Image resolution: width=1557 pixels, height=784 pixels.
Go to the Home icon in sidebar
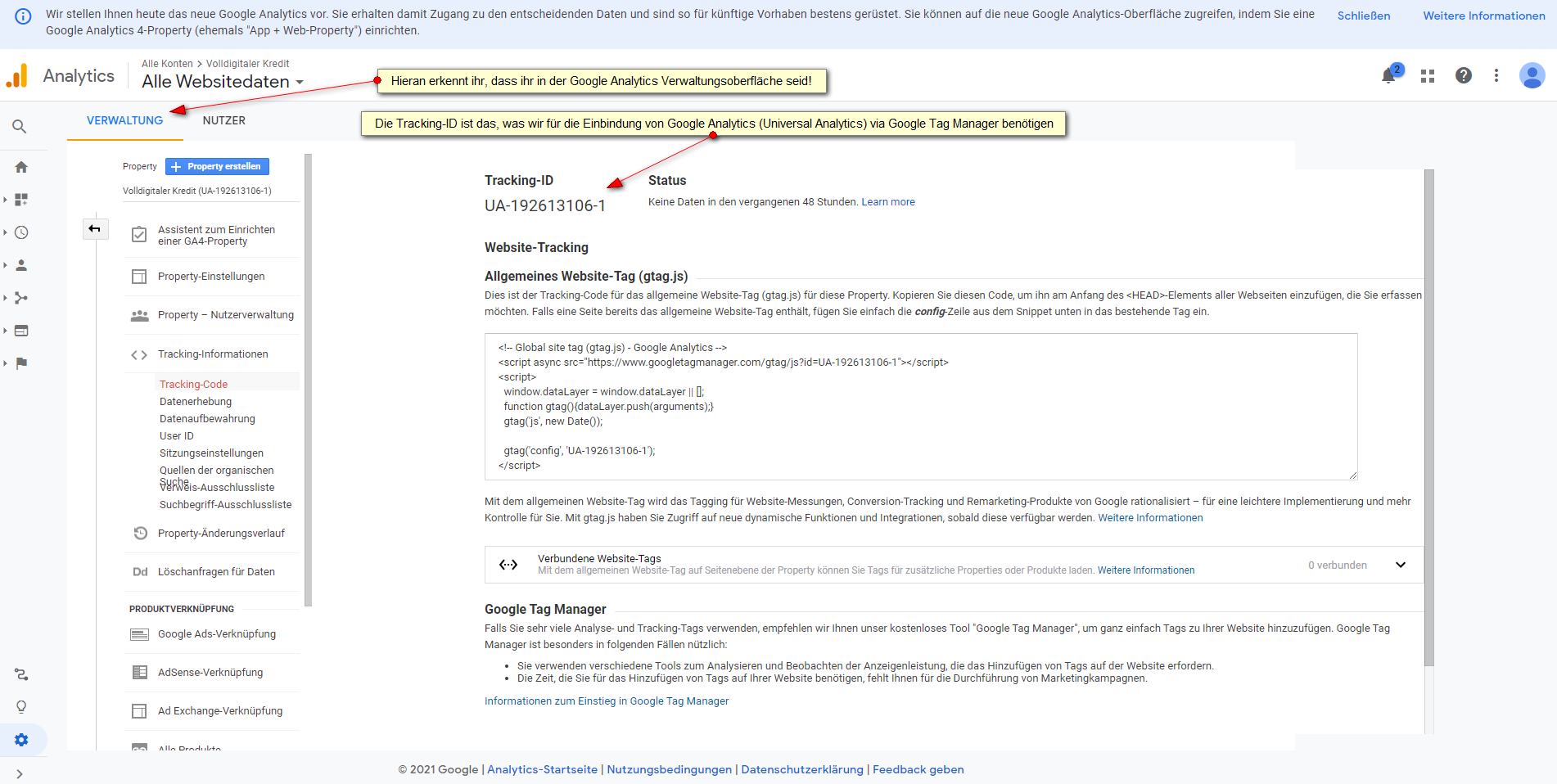pos(21,167)
